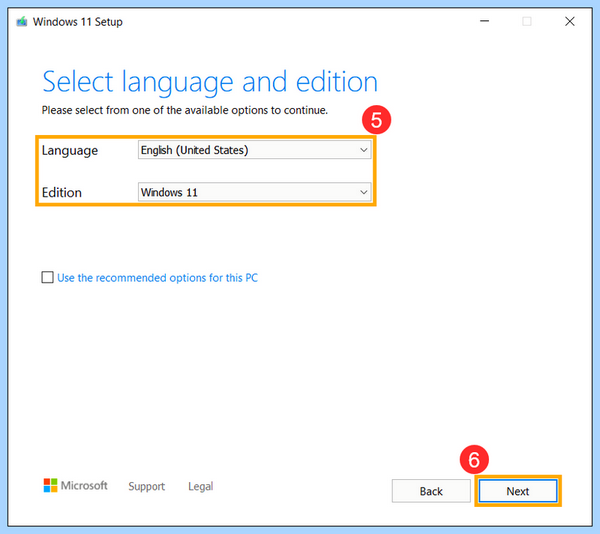This screenshot has height=534, width=600.
Task: Minimize the Windows 11 Setup window
Action: (x=484, y=21)
